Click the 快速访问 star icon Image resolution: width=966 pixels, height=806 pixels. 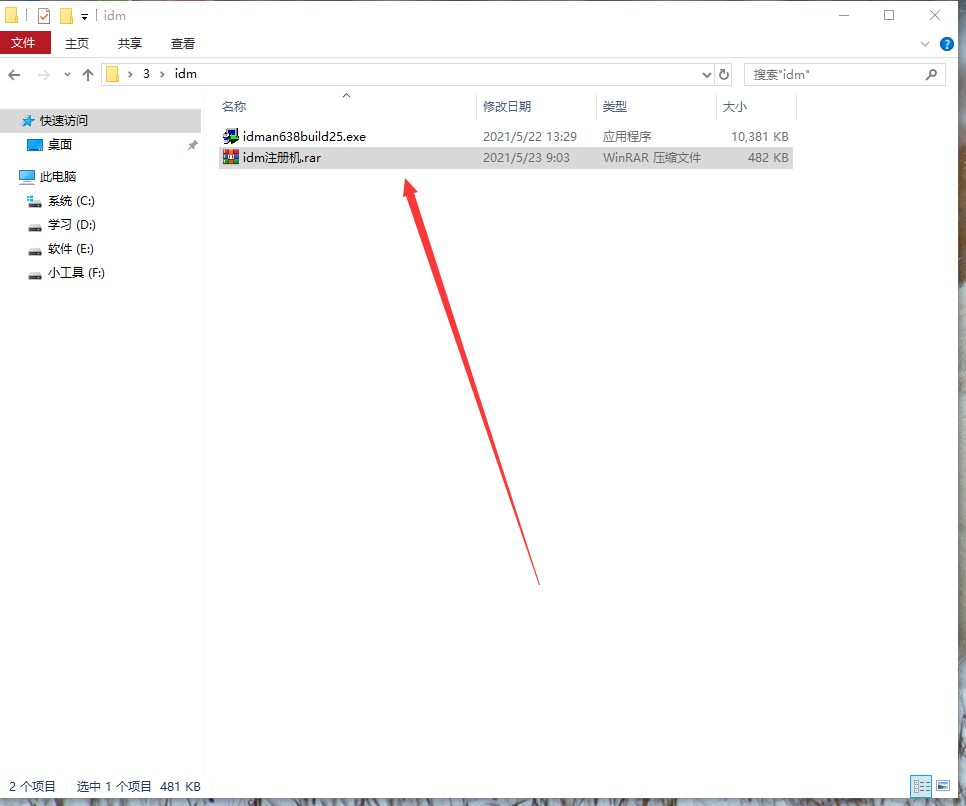[27, 121]
